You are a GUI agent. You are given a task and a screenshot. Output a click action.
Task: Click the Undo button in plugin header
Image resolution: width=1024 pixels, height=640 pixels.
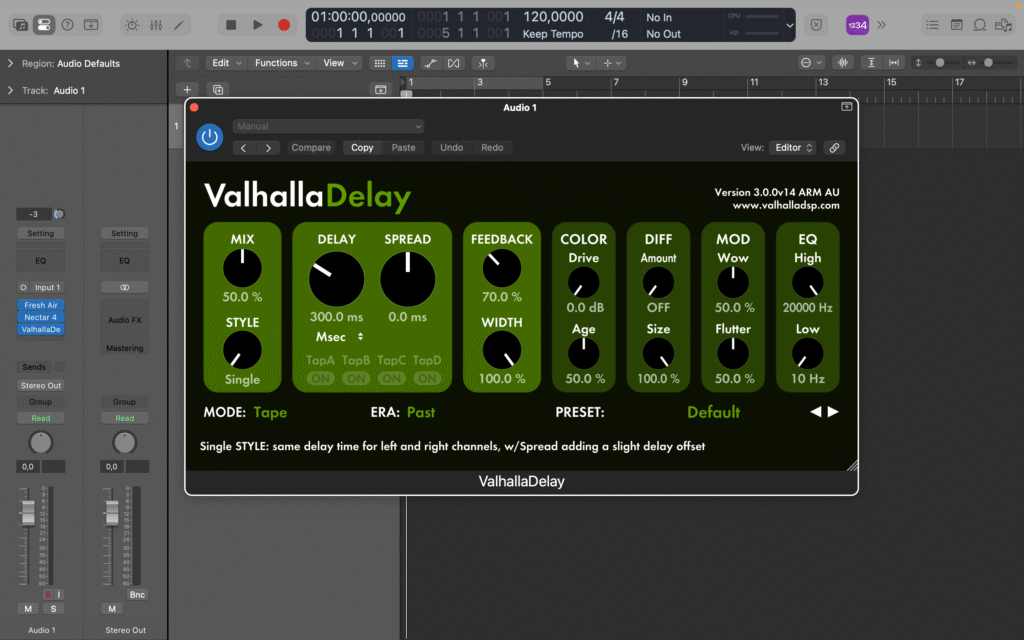(x=451, y=148)
